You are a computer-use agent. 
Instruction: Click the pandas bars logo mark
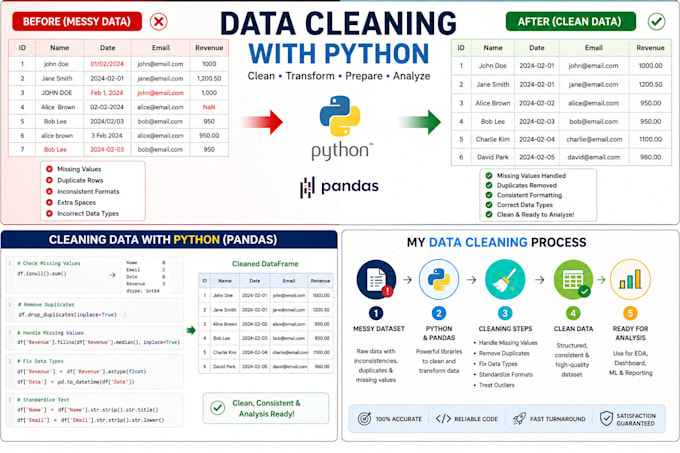[307, 187]
